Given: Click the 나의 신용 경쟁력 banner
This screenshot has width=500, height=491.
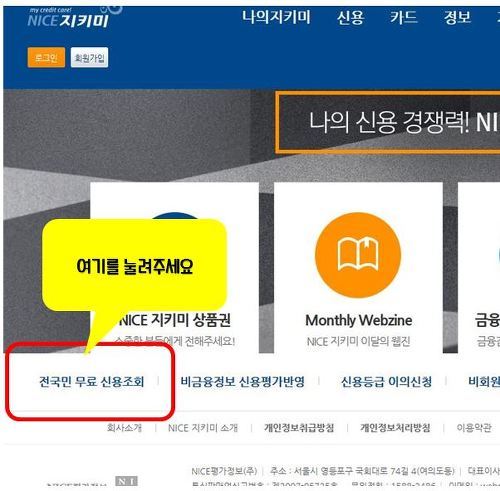Looking at the screenshot, I should click(x=388, y=122).
